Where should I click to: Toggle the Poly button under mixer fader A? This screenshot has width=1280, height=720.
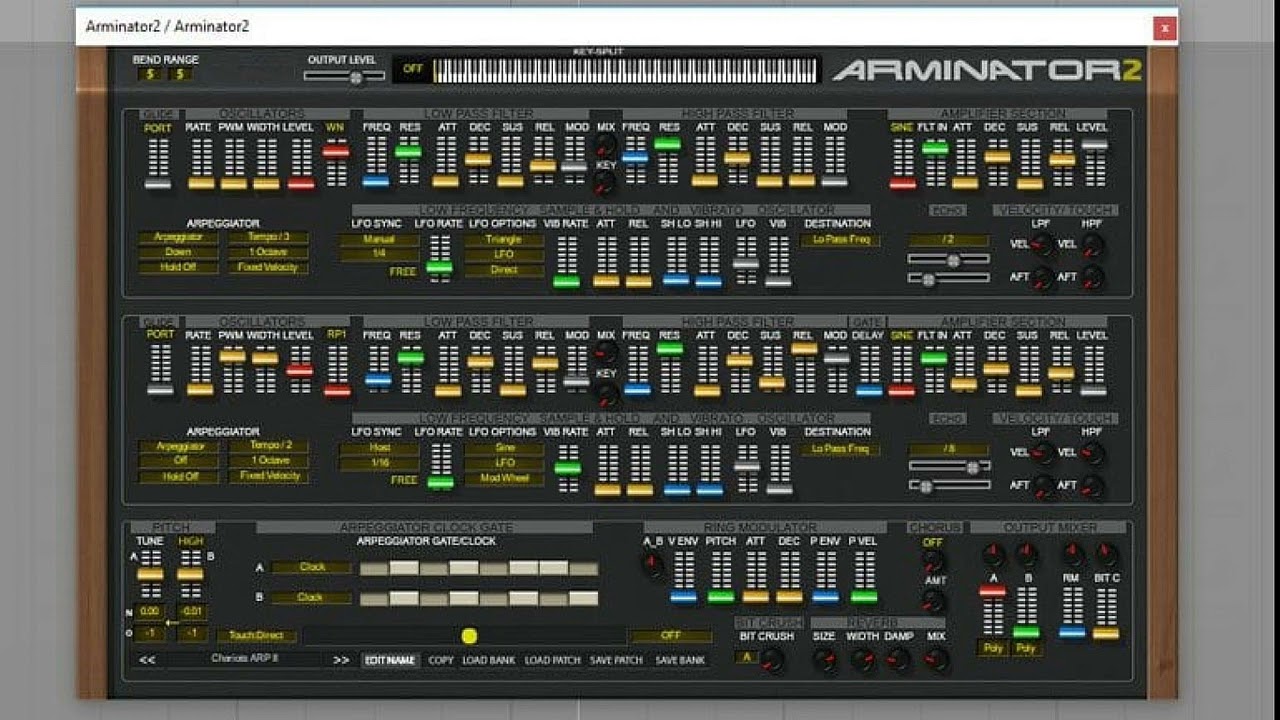point(992,648)
